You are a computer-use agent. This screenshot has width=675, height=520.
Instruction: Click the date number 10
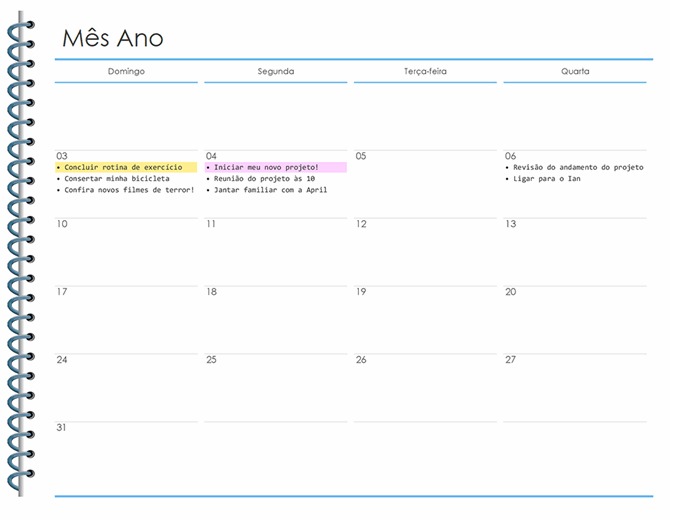coord(62,224)
